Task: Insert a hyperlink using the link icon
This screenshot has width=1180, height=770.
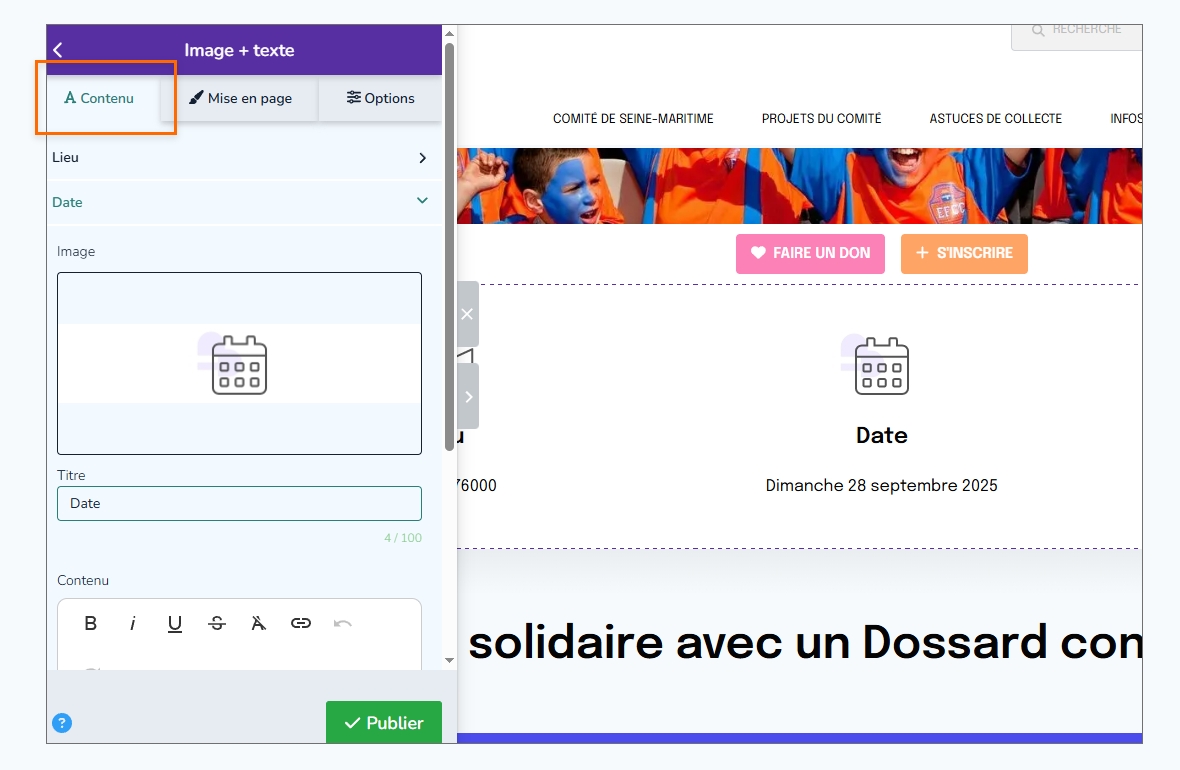Action: pyautogui.click(x=301, y=623)
